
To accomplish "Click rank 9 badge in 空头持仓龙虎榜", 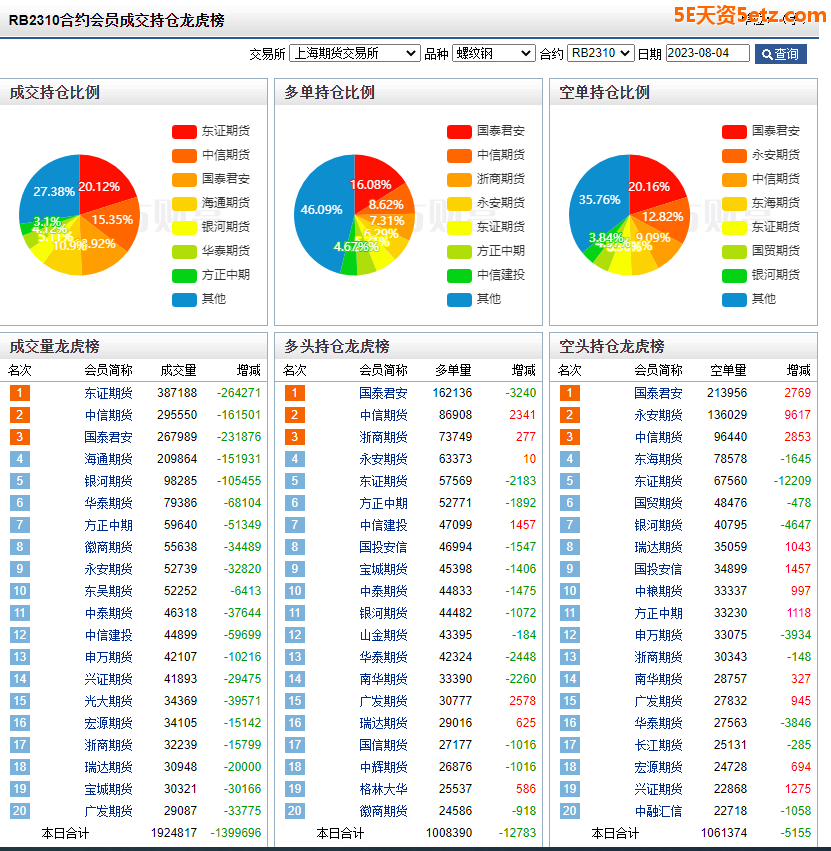I will 570,569.
